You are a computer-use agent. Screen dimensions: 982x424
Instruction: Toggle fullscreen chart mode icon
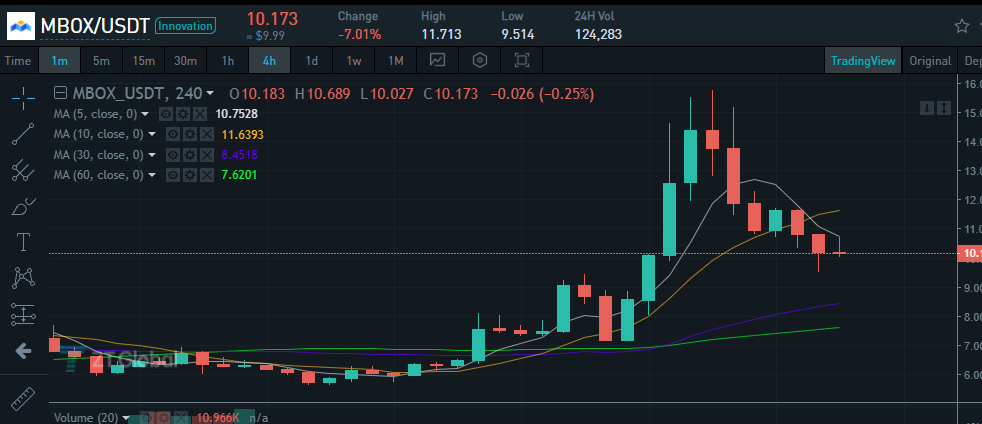coord(521,61)
